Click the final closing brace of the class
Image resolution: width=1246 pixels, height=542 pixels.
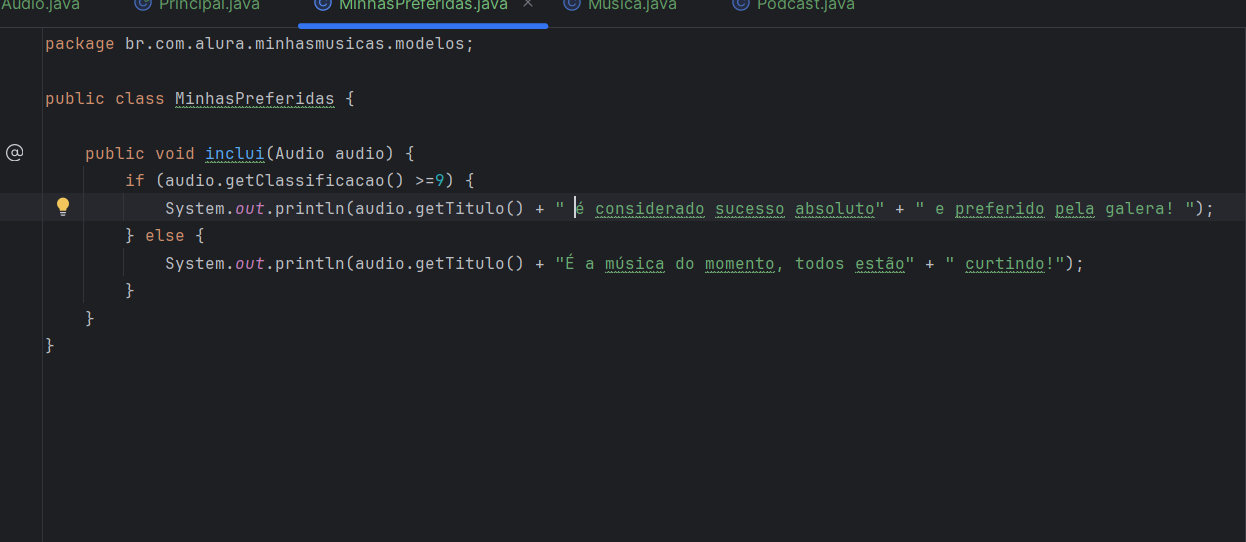click(50, 345)
